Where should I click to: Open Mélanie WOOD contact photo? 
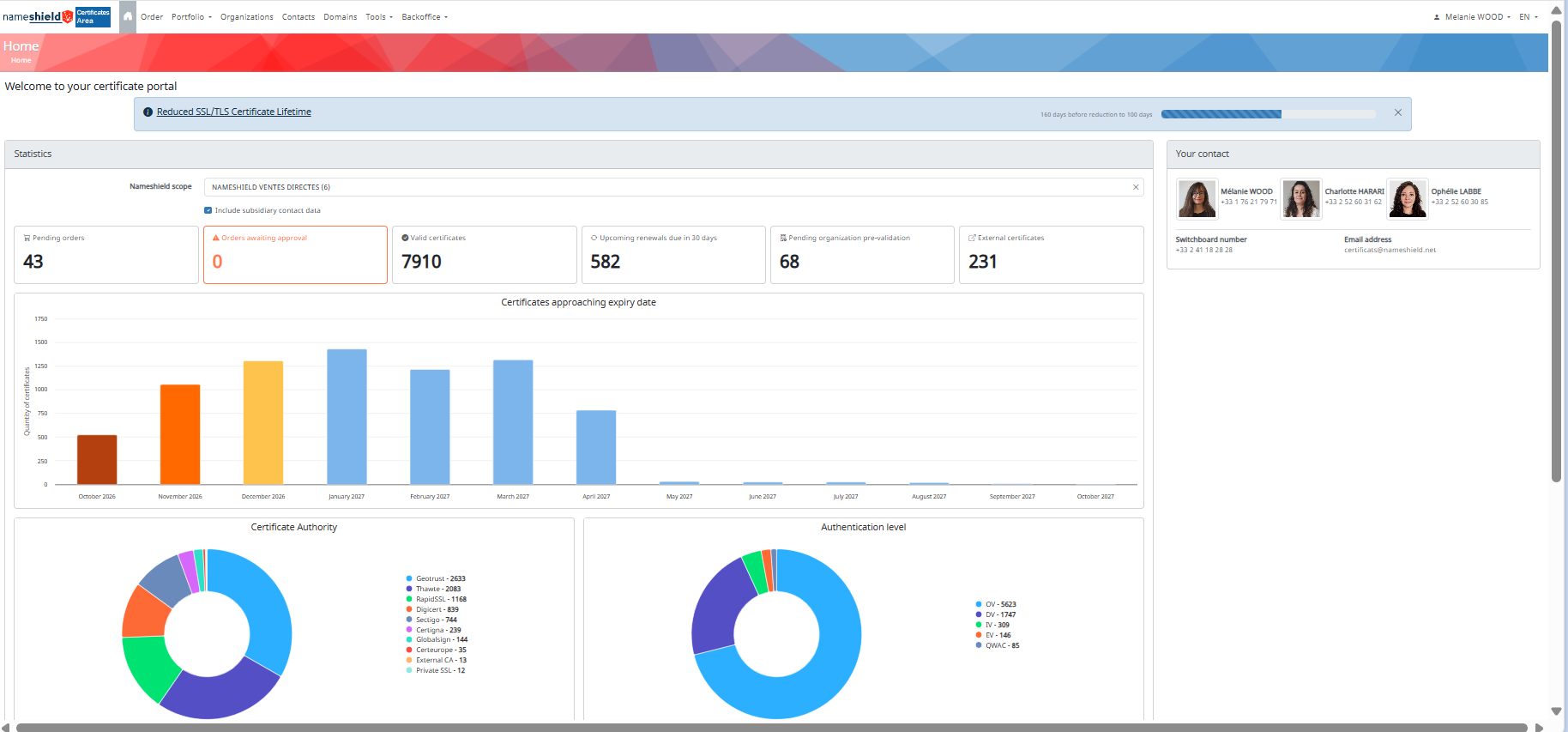(x=1197, y=199)
